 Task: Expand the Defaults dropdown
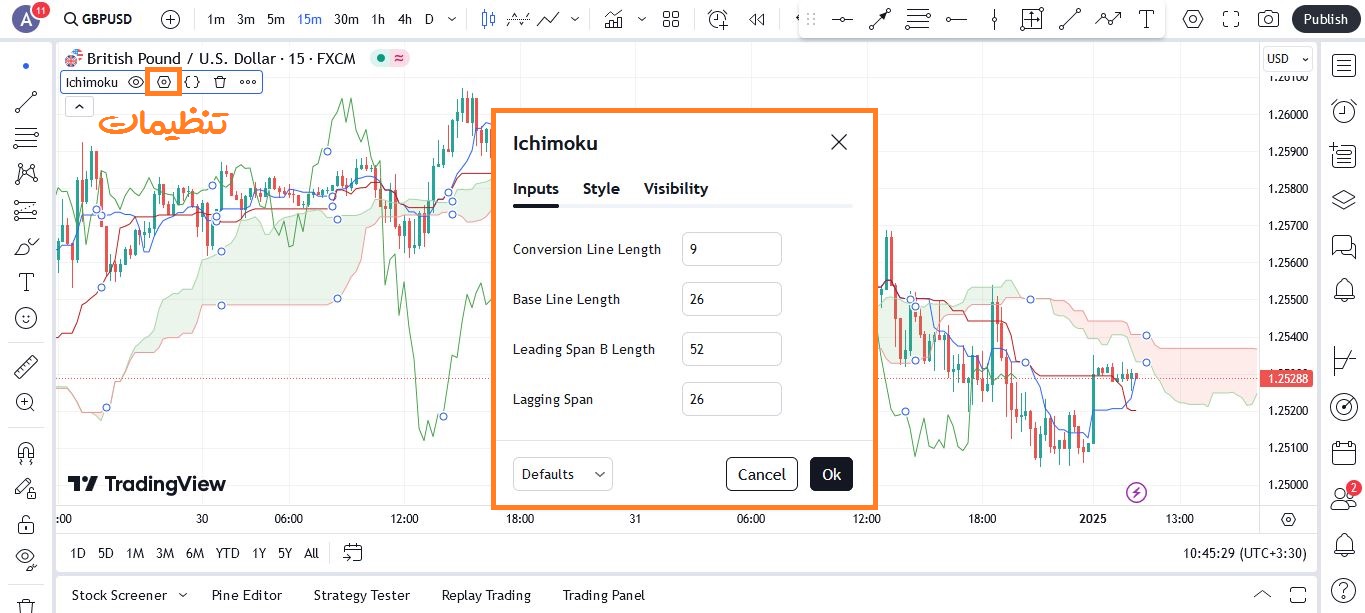(x=562, y=474)
